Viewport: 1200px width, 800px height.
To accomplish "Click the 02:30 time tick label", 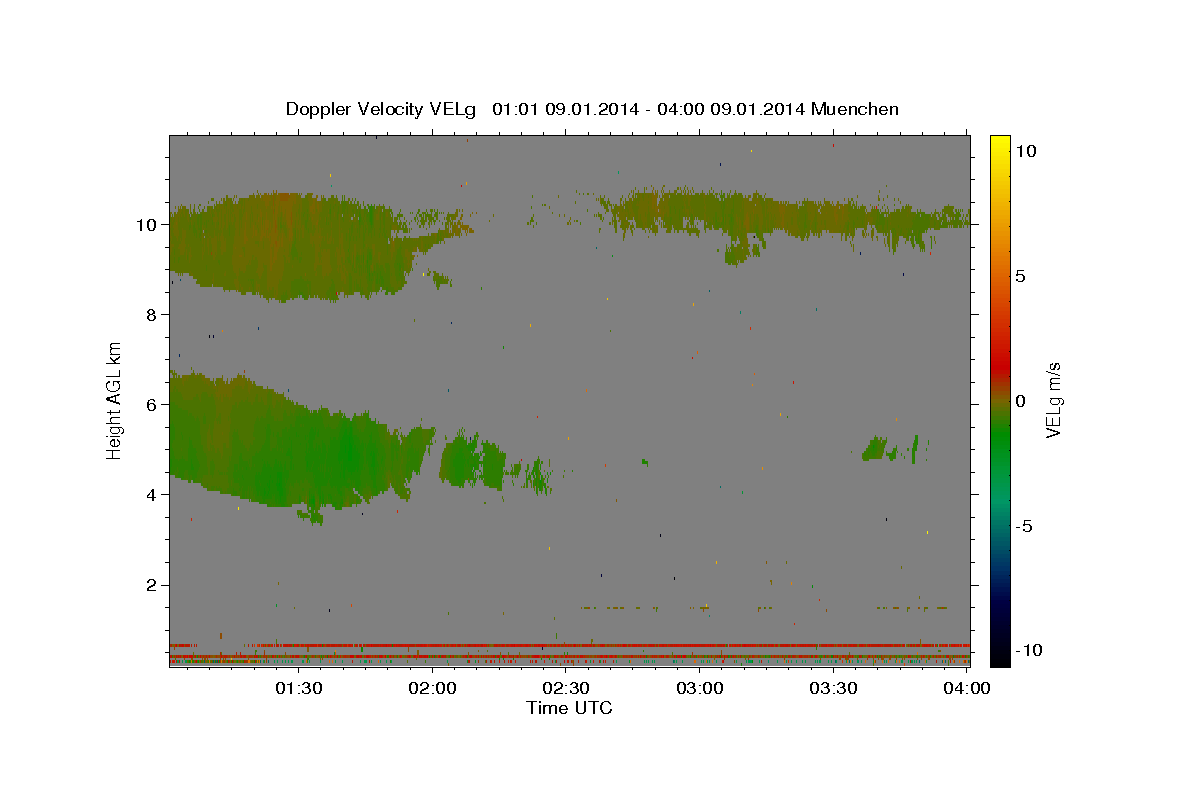I will point(566,688).
